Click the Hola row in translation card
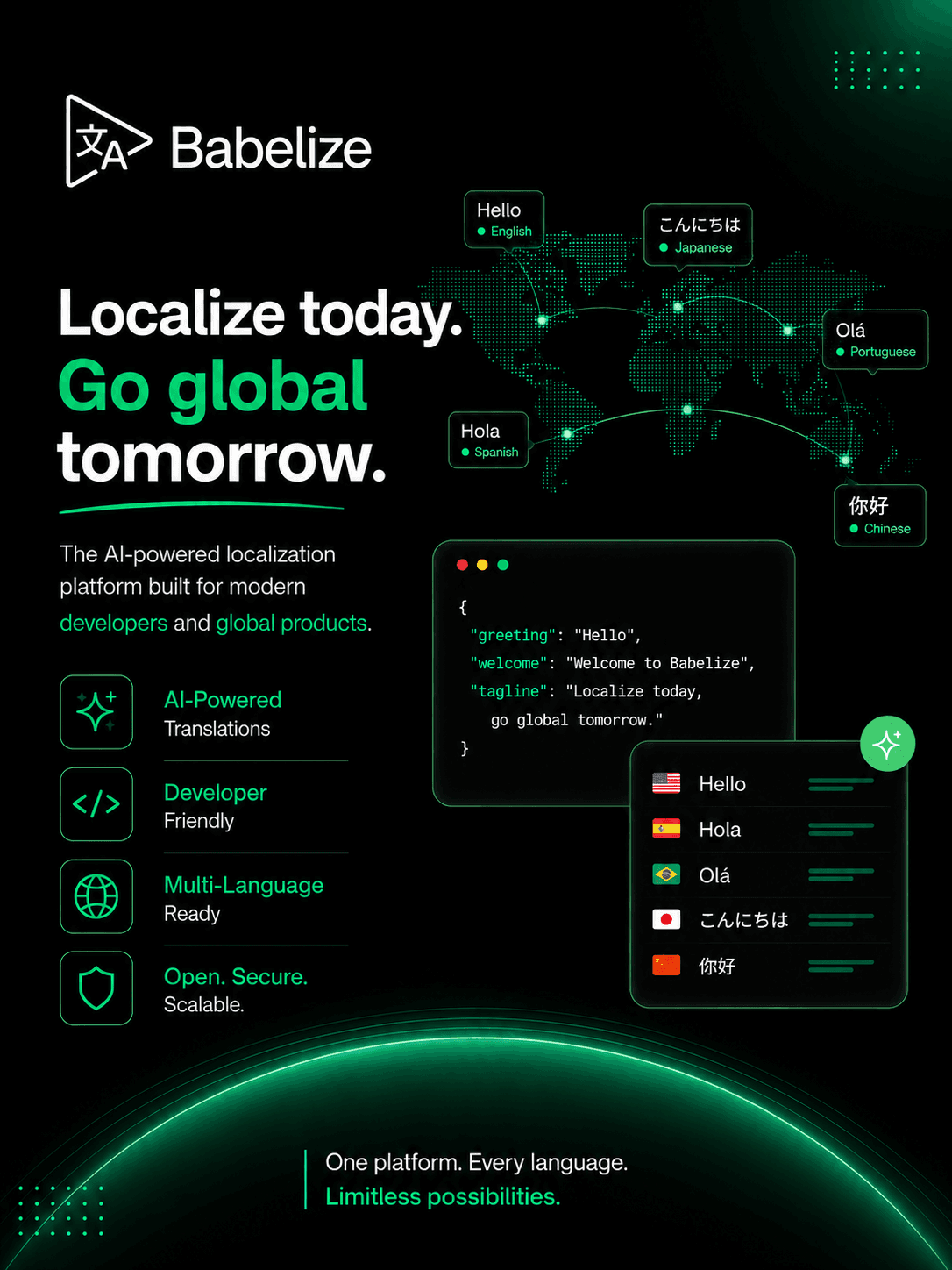The height and width of the screenshot is (1270, 952). (x=769, y=829)
